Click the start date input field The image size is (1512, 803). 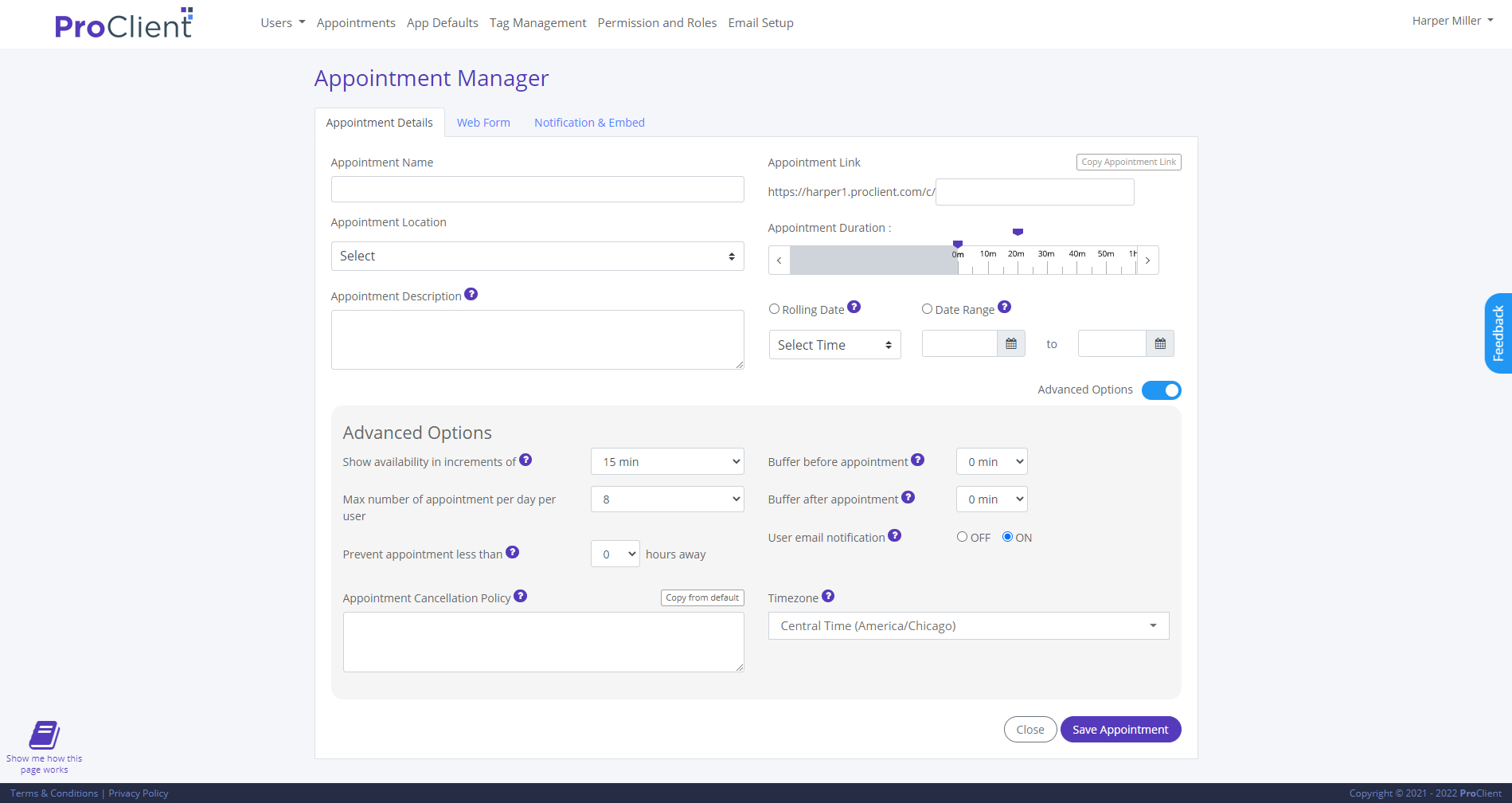click(959, 343)
